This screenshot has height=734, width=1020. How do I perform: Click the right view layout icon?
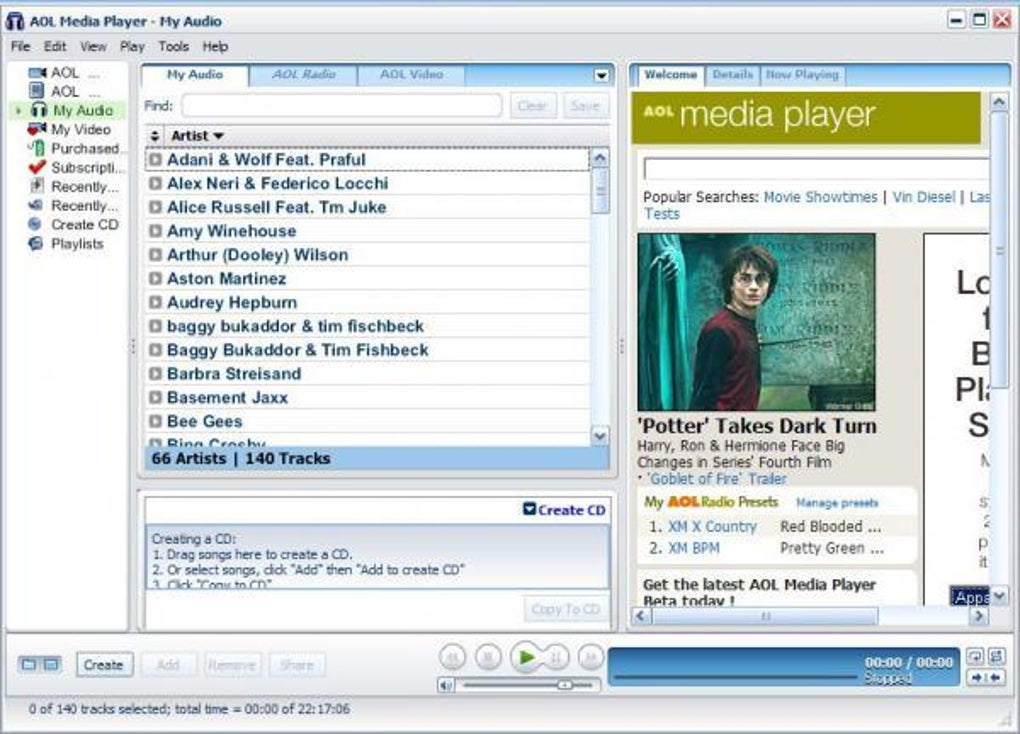point(51,664)
